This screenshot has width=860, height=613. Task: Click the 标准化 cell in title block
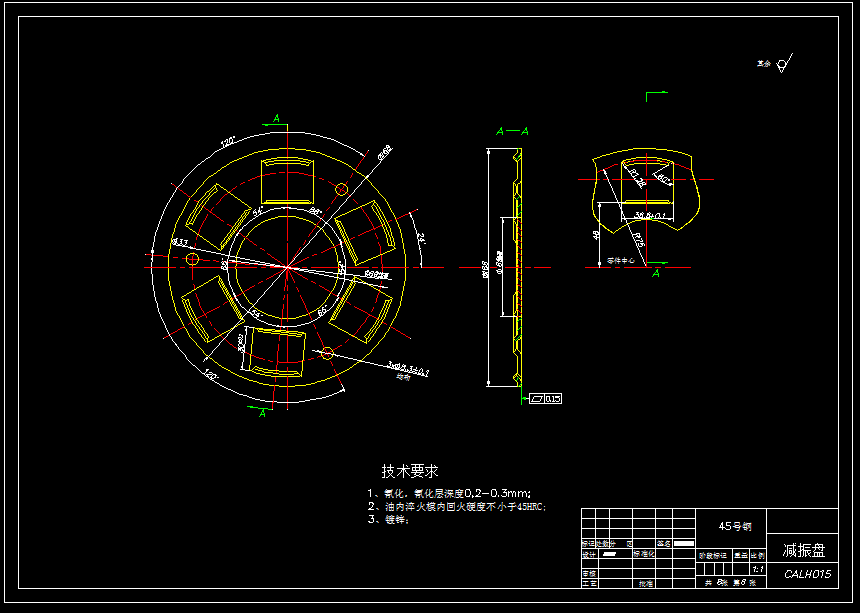[643, 554]
